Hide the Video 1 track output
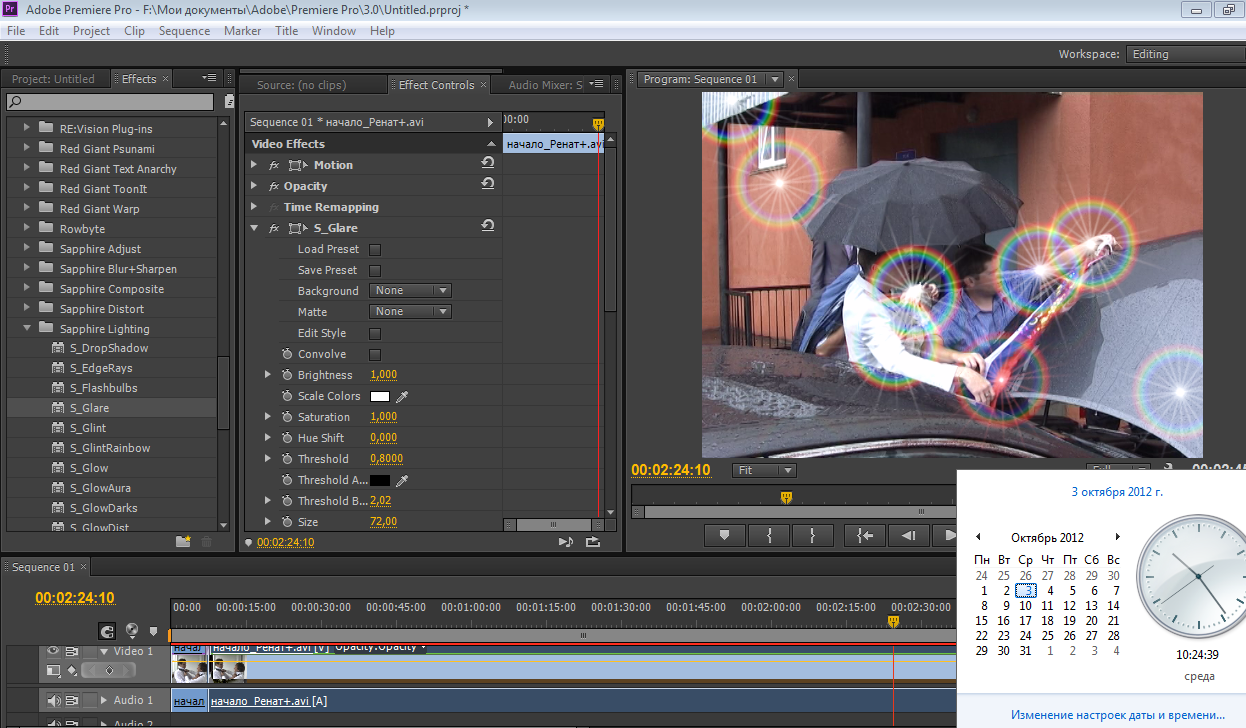Viewport: 1246px width, 728px height. (53, 651)
